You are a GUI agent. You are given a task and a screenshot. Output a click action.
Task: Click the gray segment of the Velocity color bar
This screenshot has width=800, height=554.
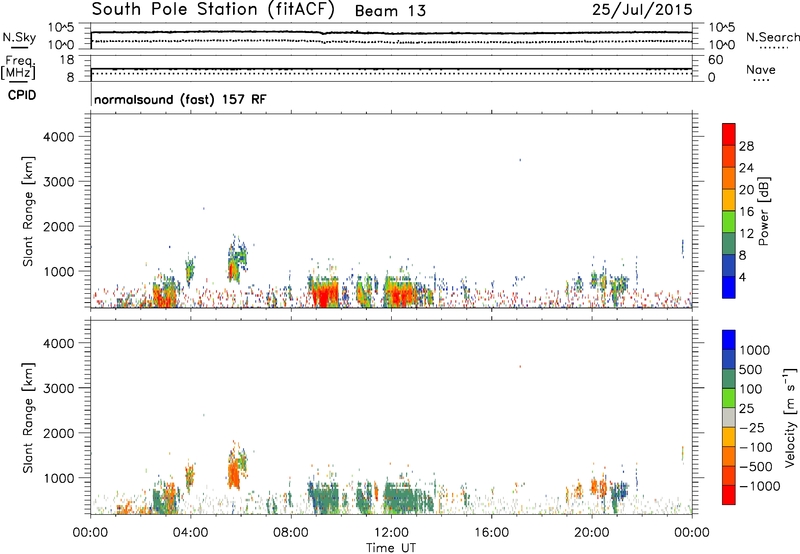[729, 418]
